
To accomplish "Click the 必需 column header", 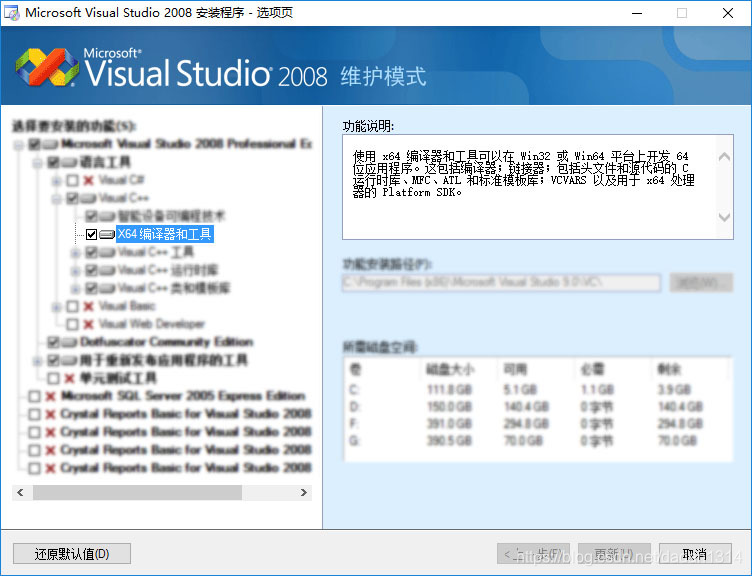I will pos(593,369).
